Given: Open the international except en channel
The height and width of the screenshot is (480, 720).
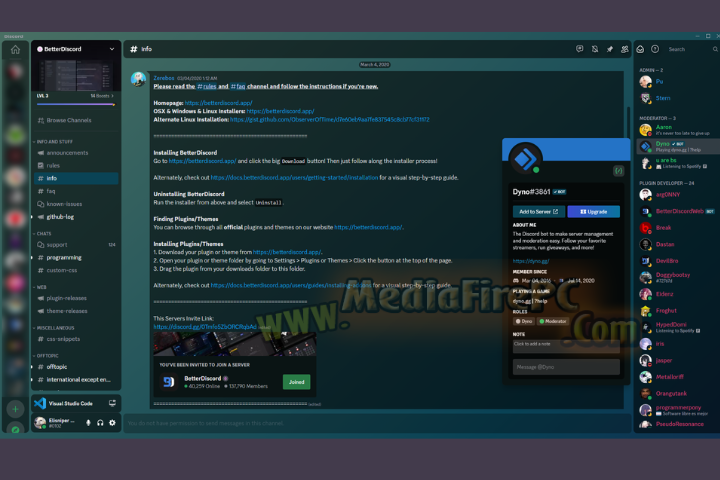Looking at the screenshot, I should click(x=76, y=379).
